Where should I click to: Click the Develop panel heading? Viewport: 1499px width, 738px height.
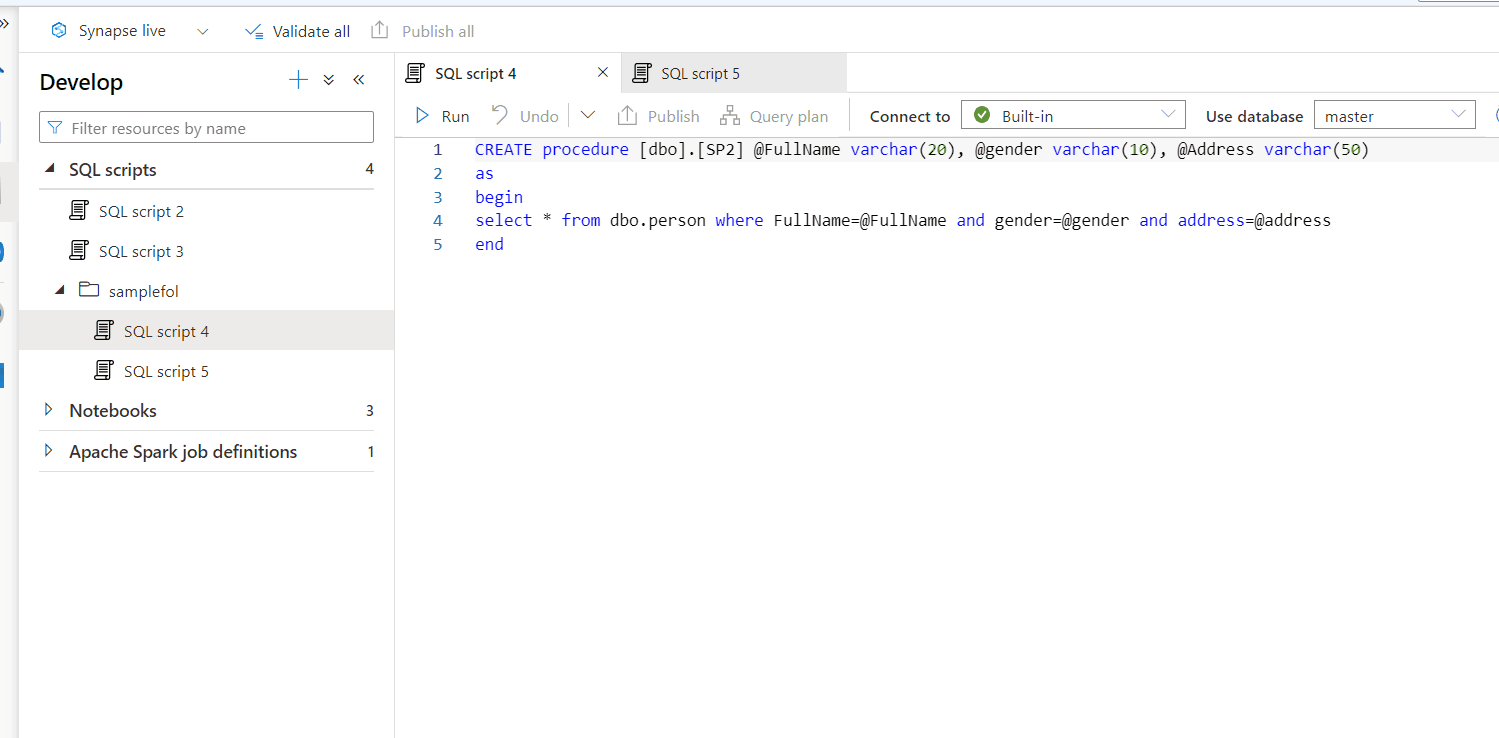point(81,82)
